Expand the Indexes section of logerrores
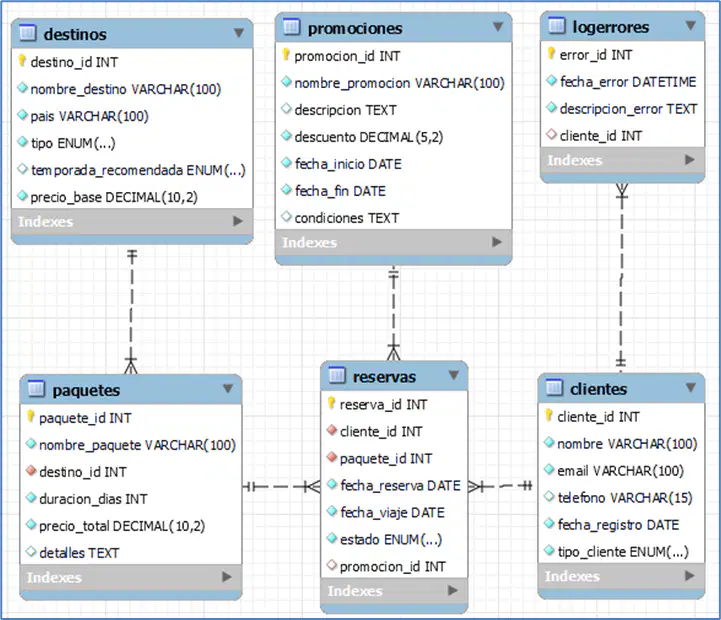Screen dimensions: 721x620 pos(689,160)
